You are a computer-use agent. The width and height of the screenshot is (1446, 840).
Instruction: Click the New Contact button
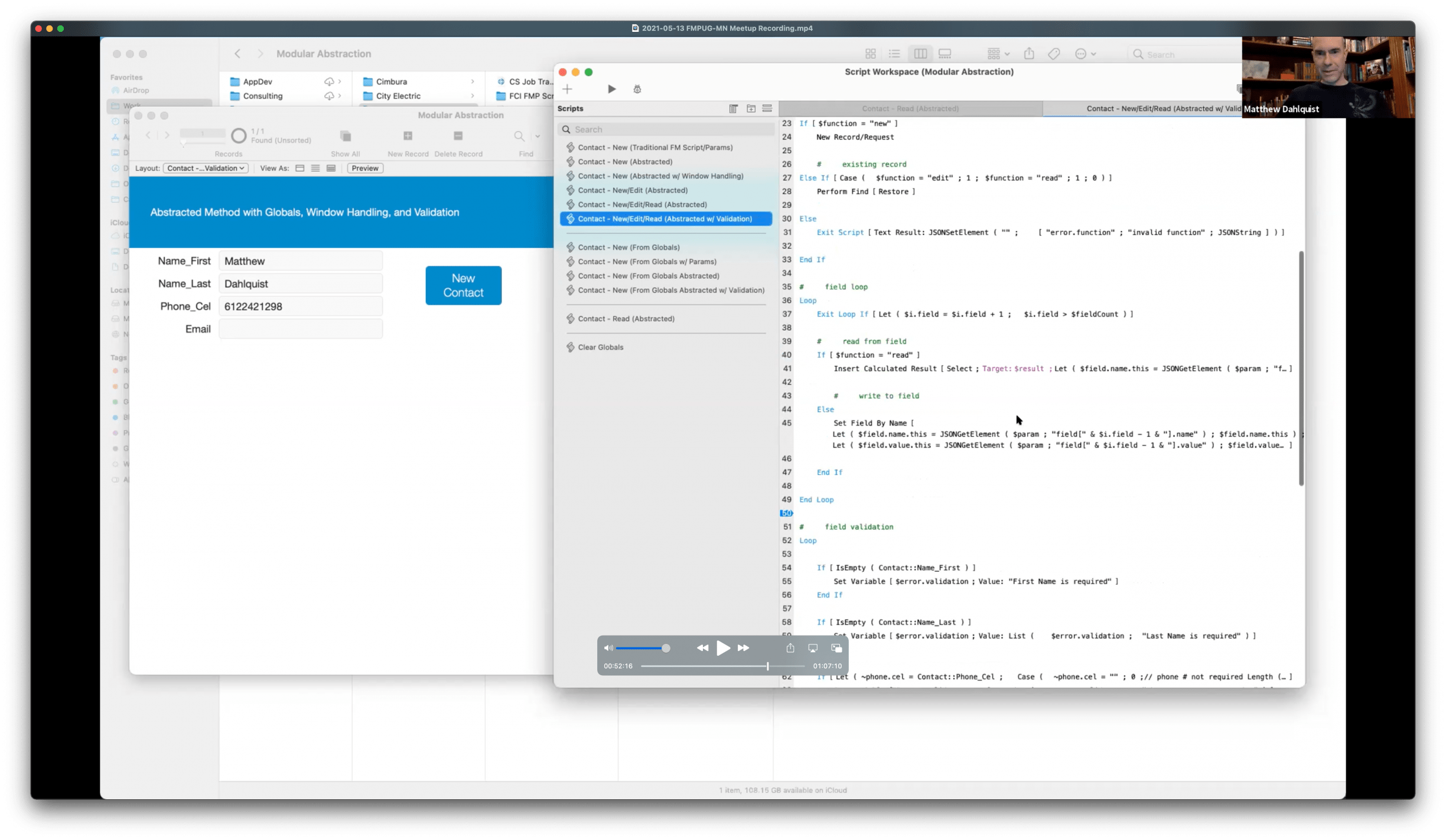(x=463, y=285)
